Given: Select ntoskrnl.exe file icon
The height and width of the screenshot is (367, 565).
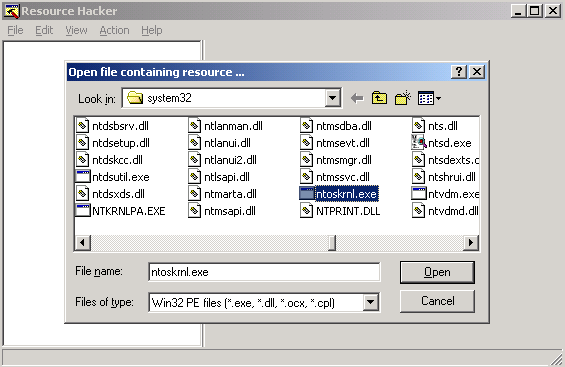Looking at the screenshot, I should coord(307,193).
